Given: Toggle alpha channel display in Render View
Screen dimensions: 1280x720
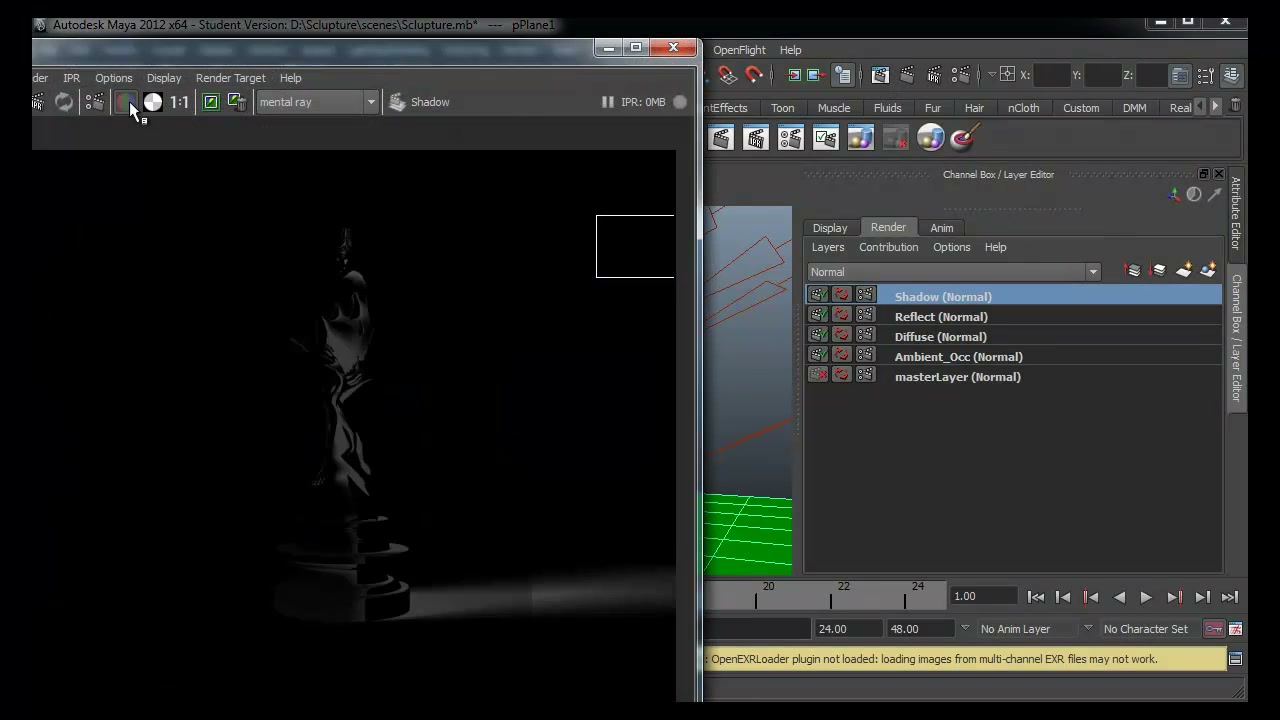Looking at the screenshot, I should pos(153,102).
